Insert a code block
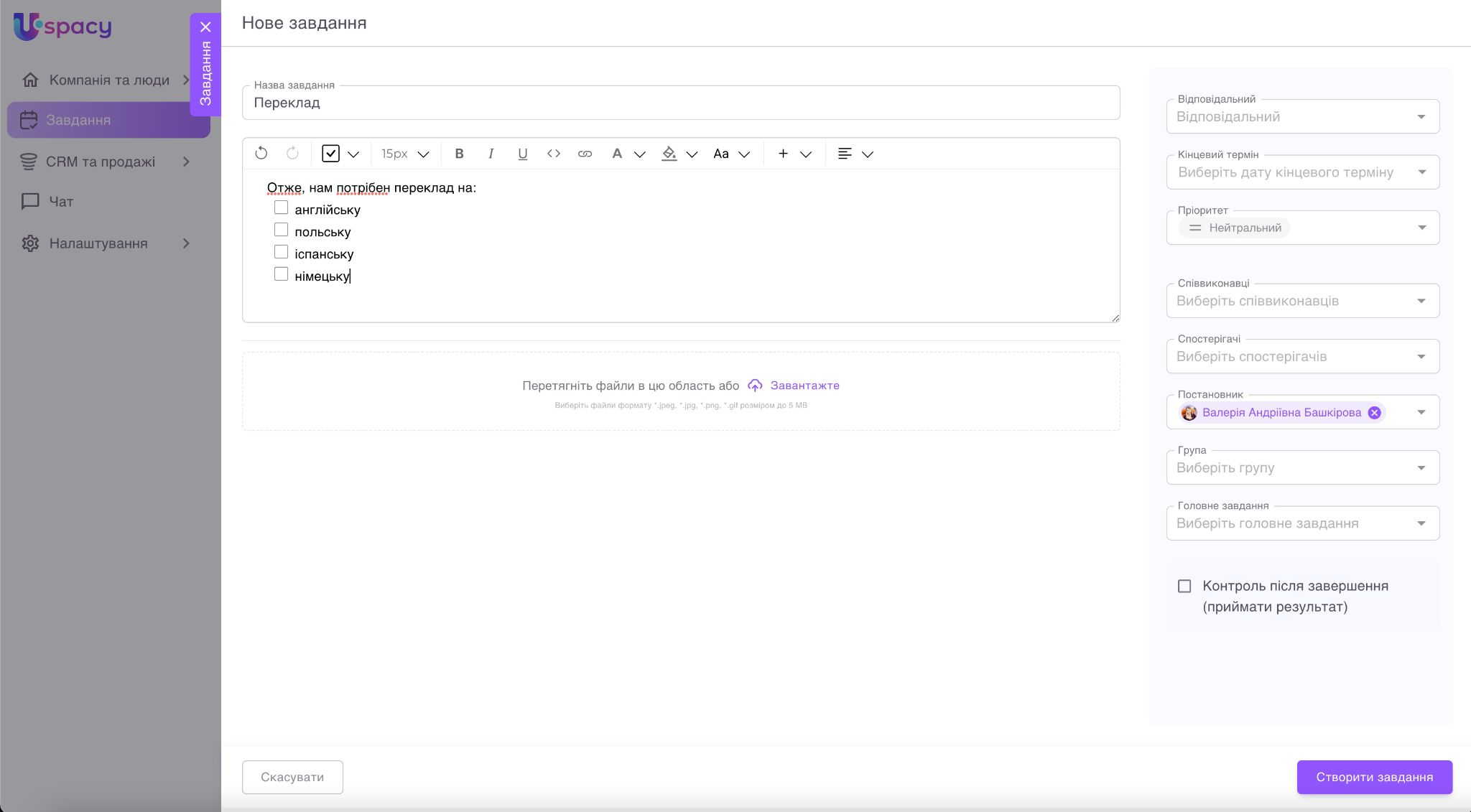1471x812 pixels. [554, 154]
